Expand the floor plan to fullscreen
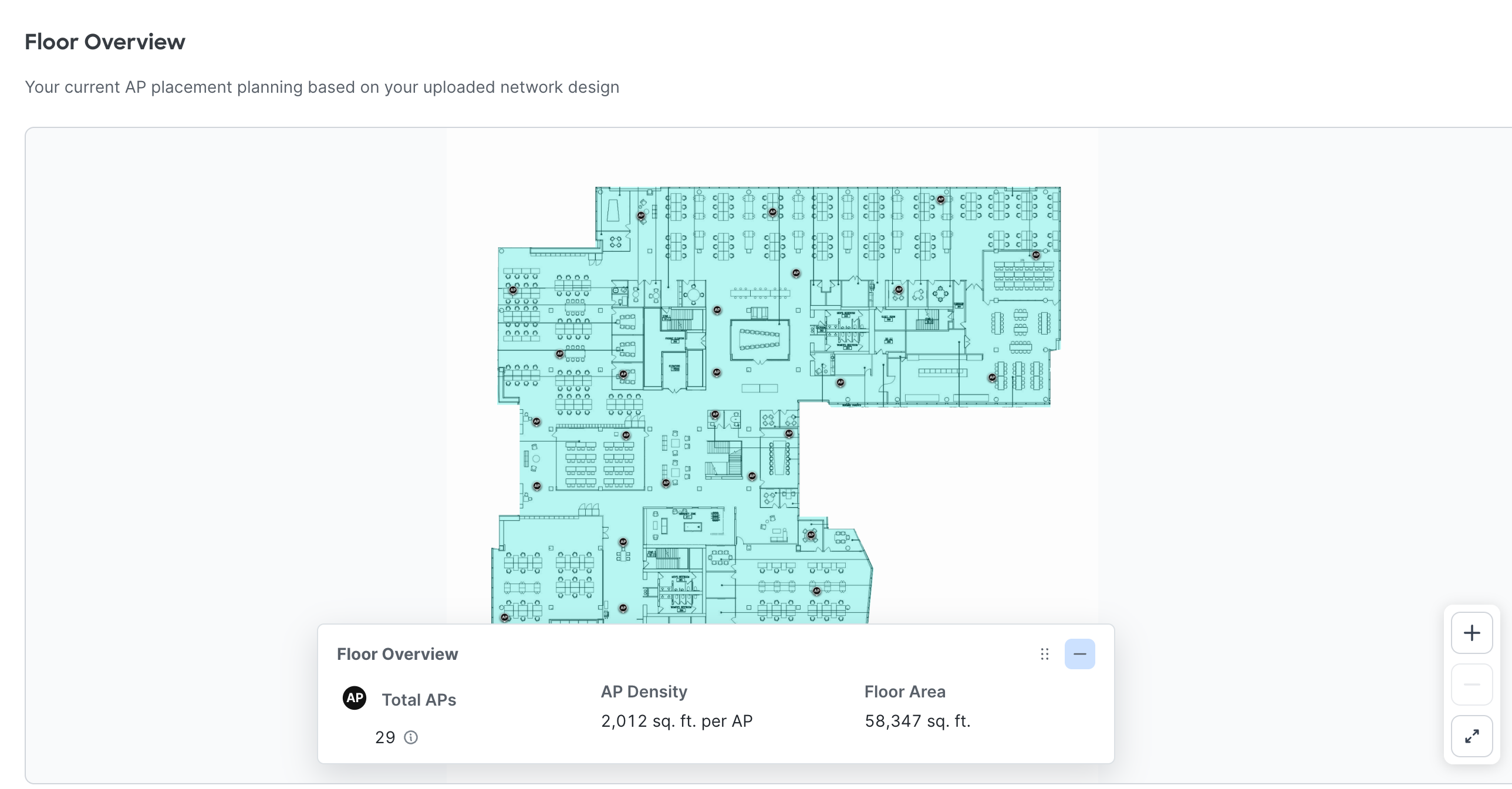1512x789 pixels. coord(1472,736)
